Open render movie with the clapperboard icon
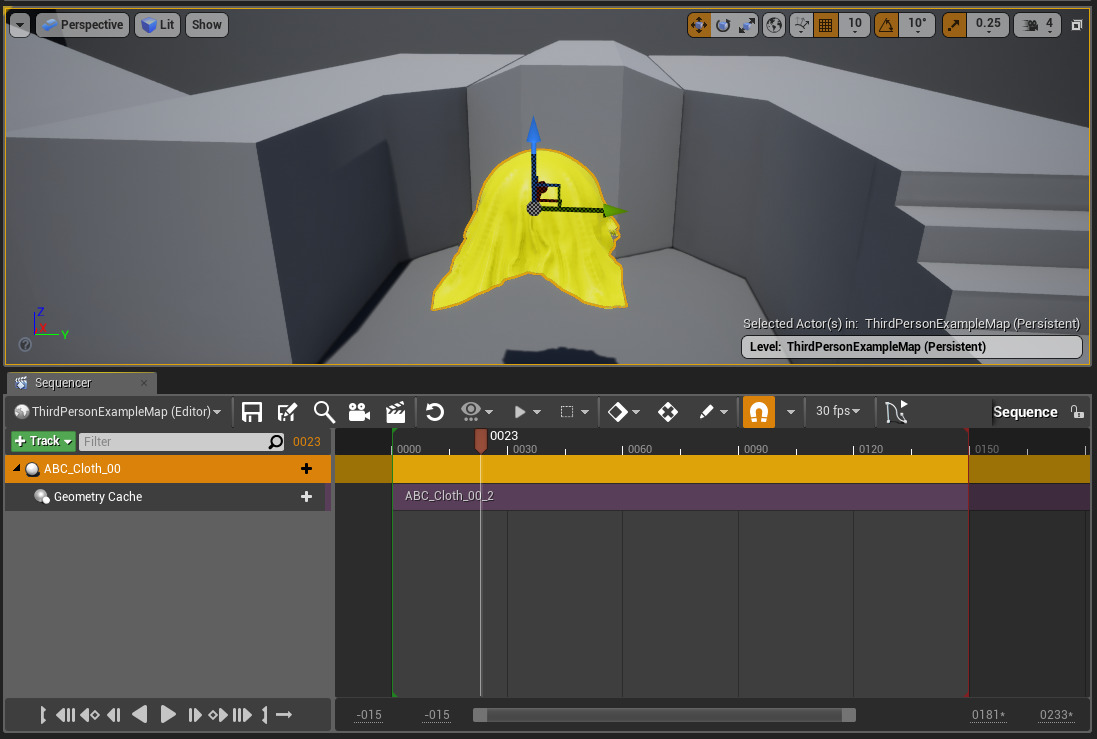The width and height of the screenshot is (1097, 739). (395, 412)
